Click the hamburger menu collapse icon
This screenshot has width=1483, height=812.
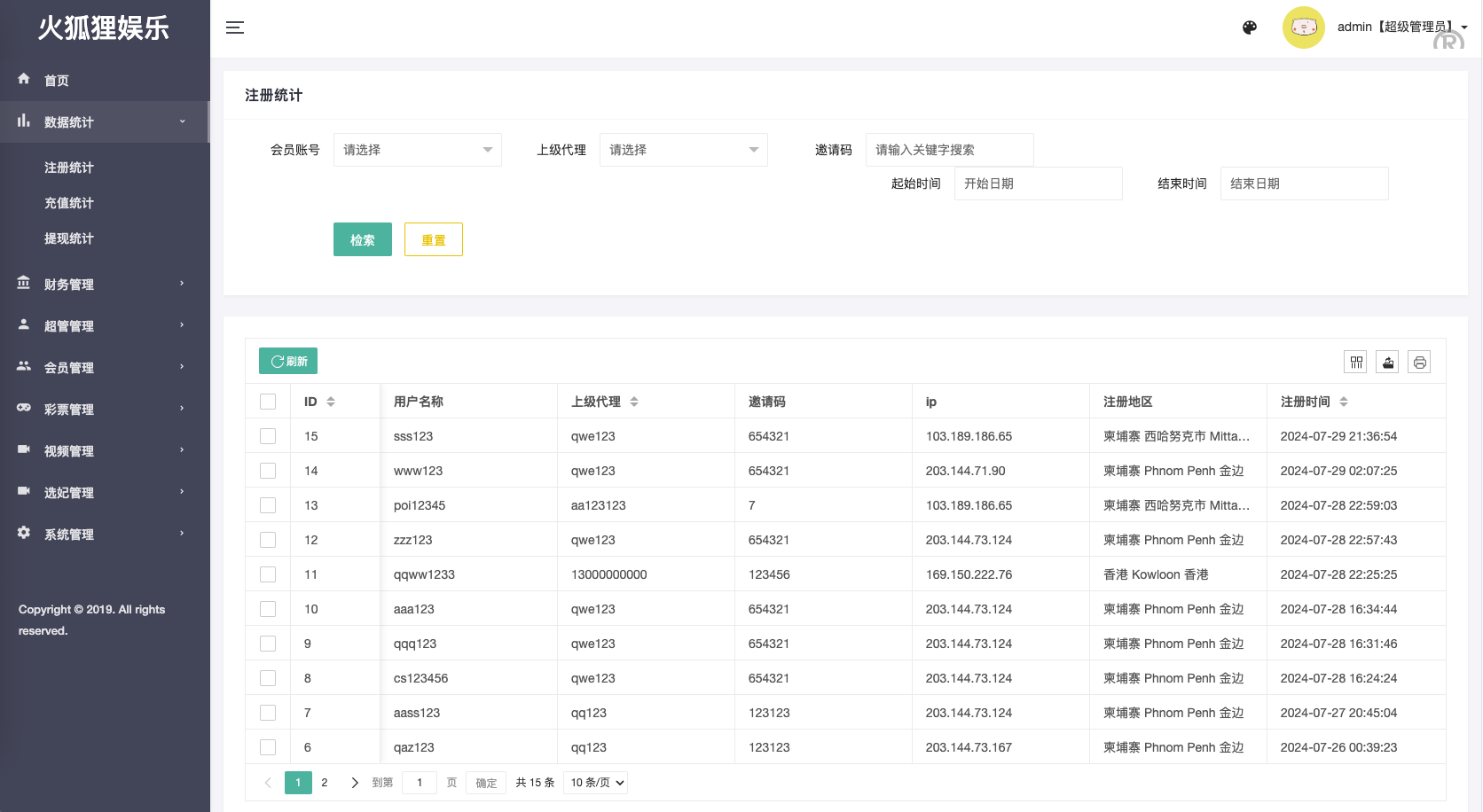coord(235,27)
